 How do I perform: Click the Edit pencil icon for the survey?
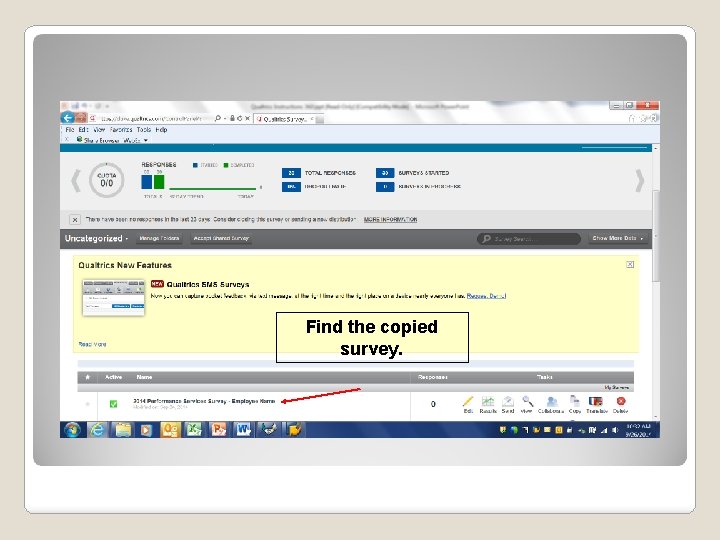467,402
